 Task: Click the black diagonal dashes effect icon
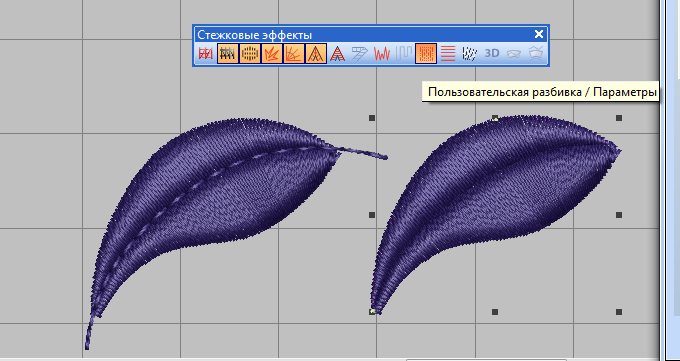tap(470, 54)
